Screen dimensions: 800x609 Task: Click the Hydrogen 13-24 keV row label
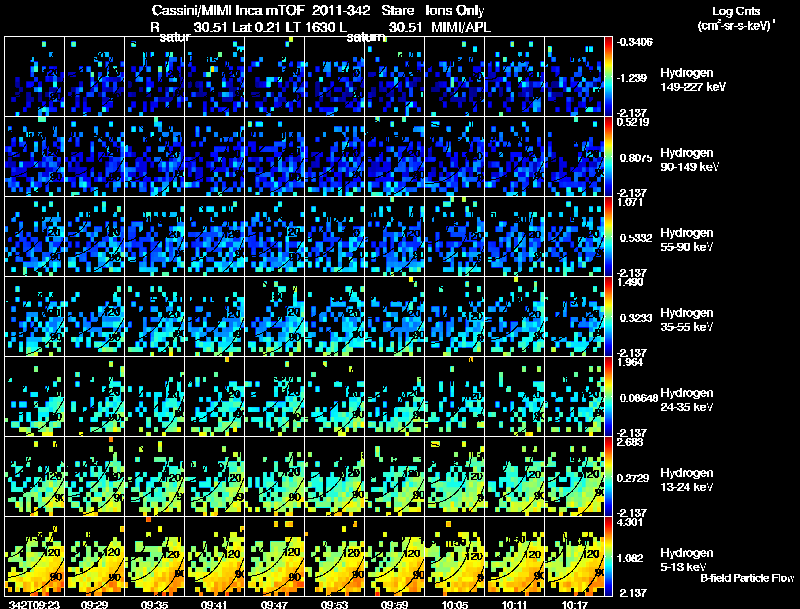coord(687,480)
